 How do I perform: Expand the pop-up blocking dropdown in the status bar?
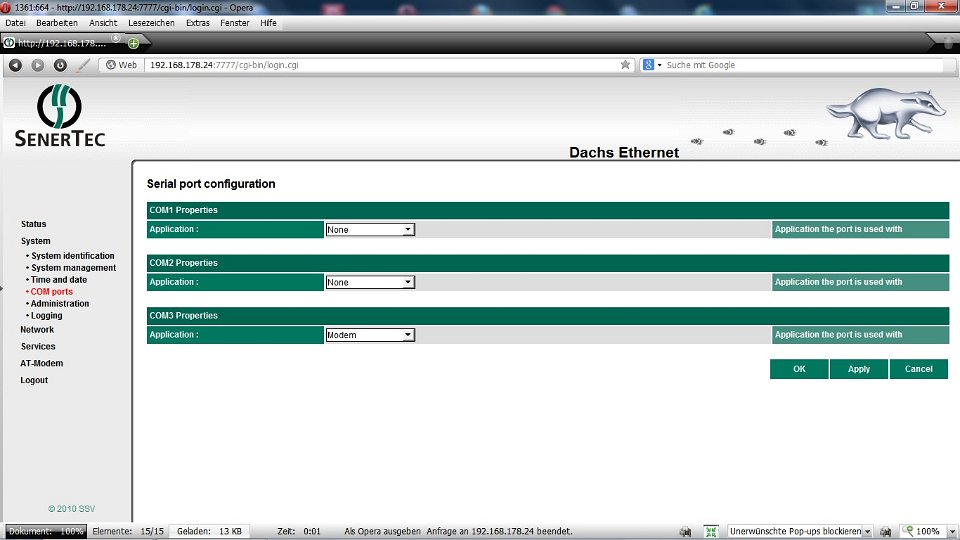click(866, 532)
